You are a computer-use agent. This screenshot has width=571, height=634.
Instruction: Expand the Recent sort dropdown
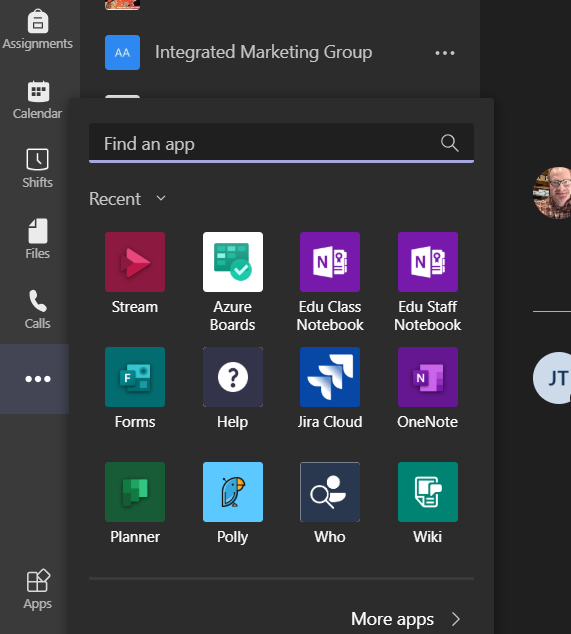(128, 199)
